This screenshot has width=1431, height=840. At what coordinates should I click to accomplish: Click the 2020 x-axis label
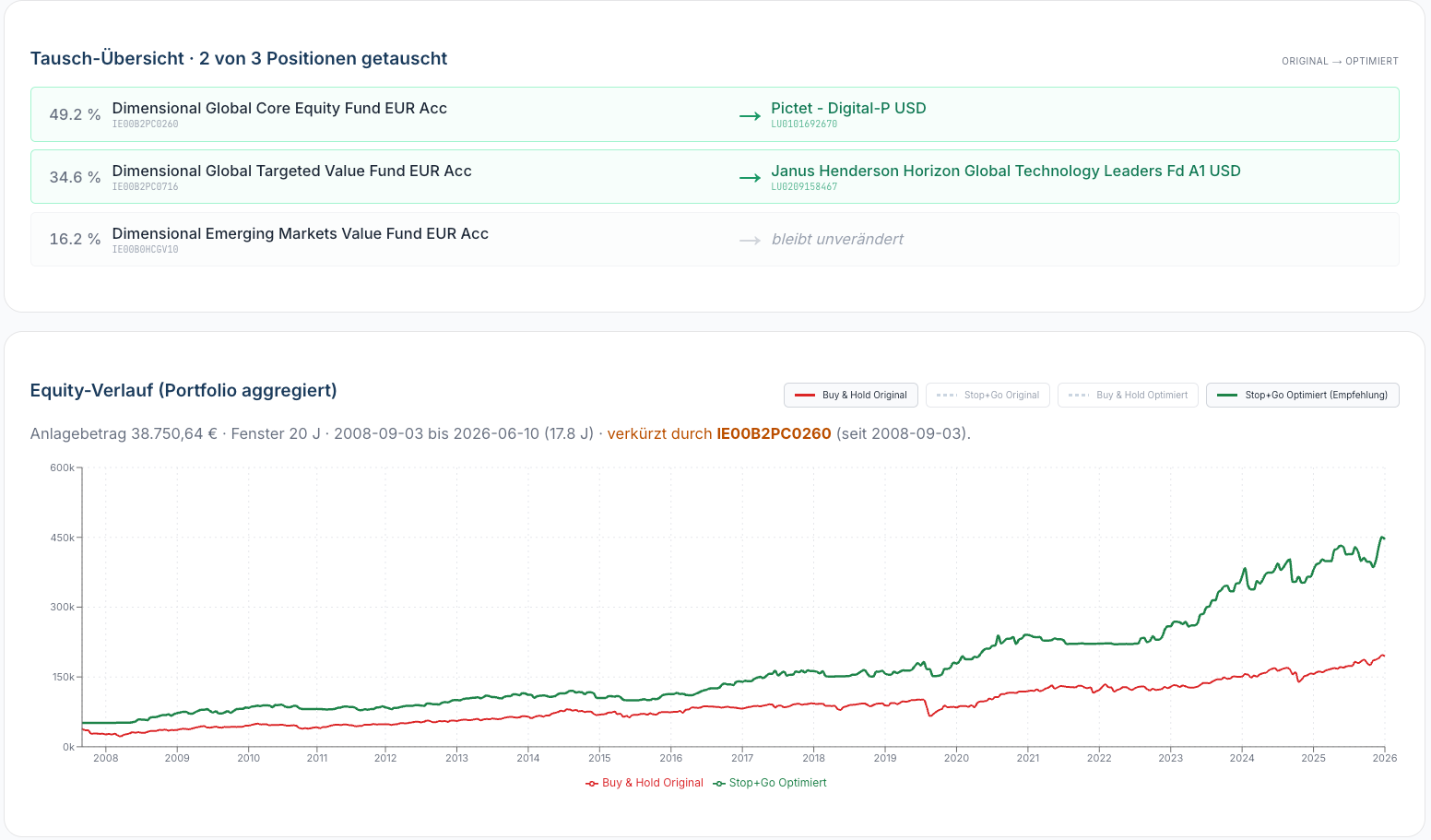click(x=956, y=758)
